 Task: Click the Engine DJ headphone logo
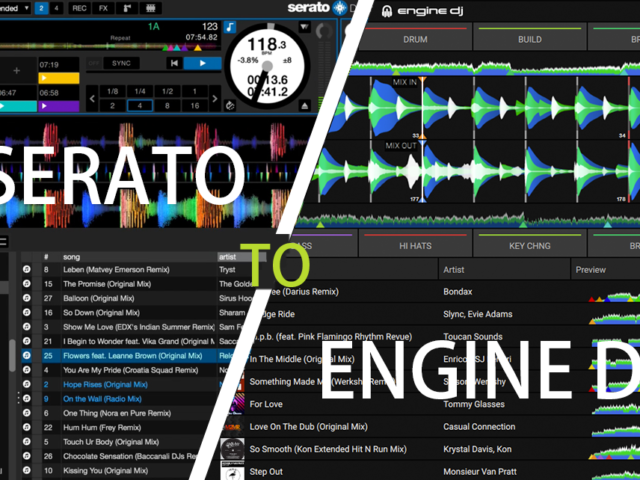[x=387, y=11]
